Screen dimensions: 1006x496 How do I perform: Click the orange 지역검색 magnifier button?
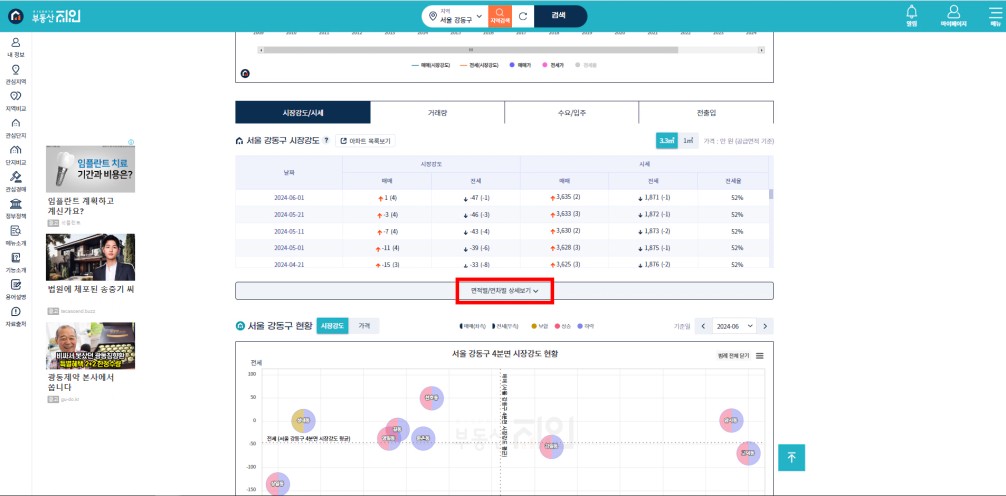(500, 16)
